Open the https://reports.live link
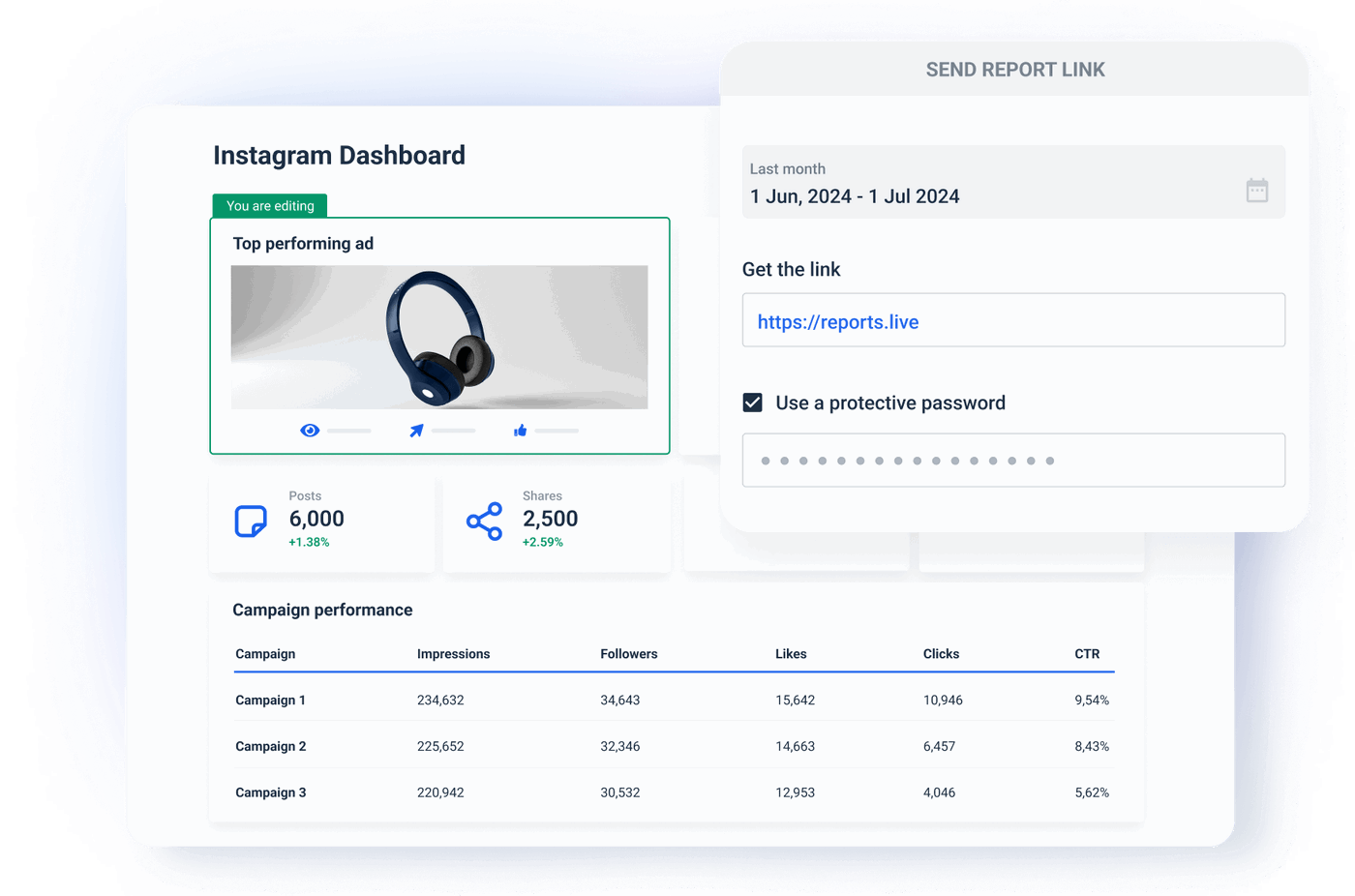The image size is (1355, 896). point(836,321)
